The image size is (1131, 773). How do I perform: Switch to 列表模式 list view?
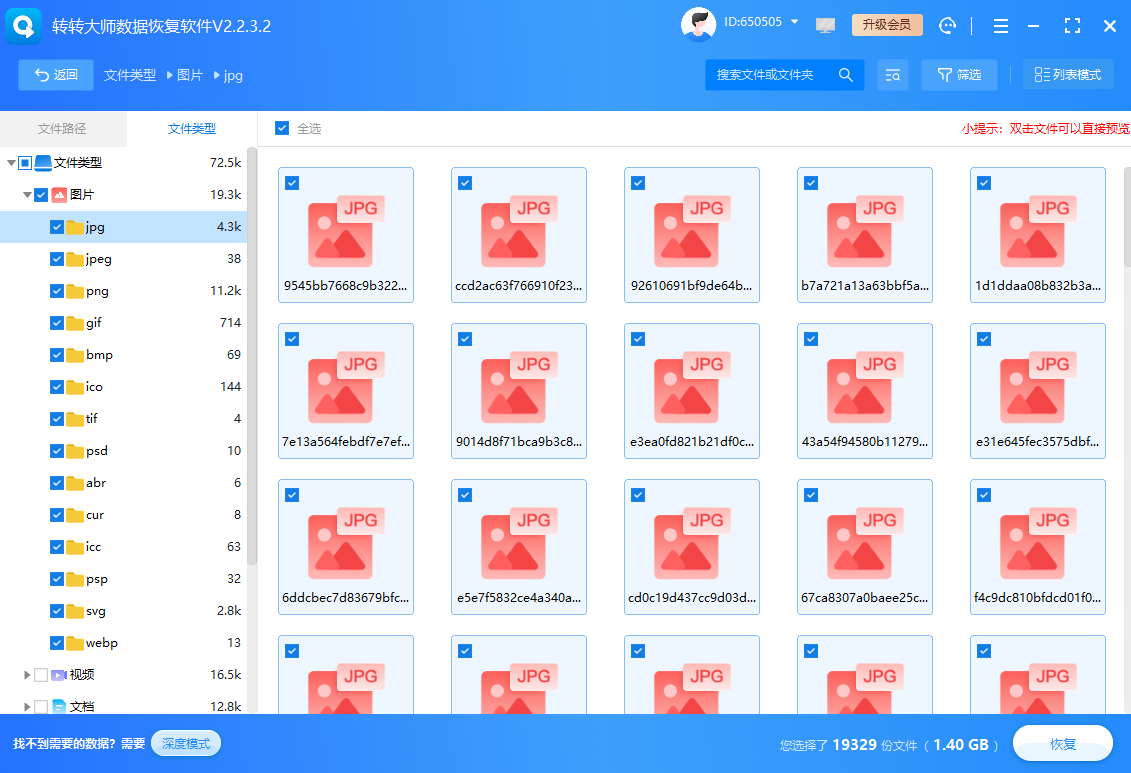click(x=1067, y=75)
